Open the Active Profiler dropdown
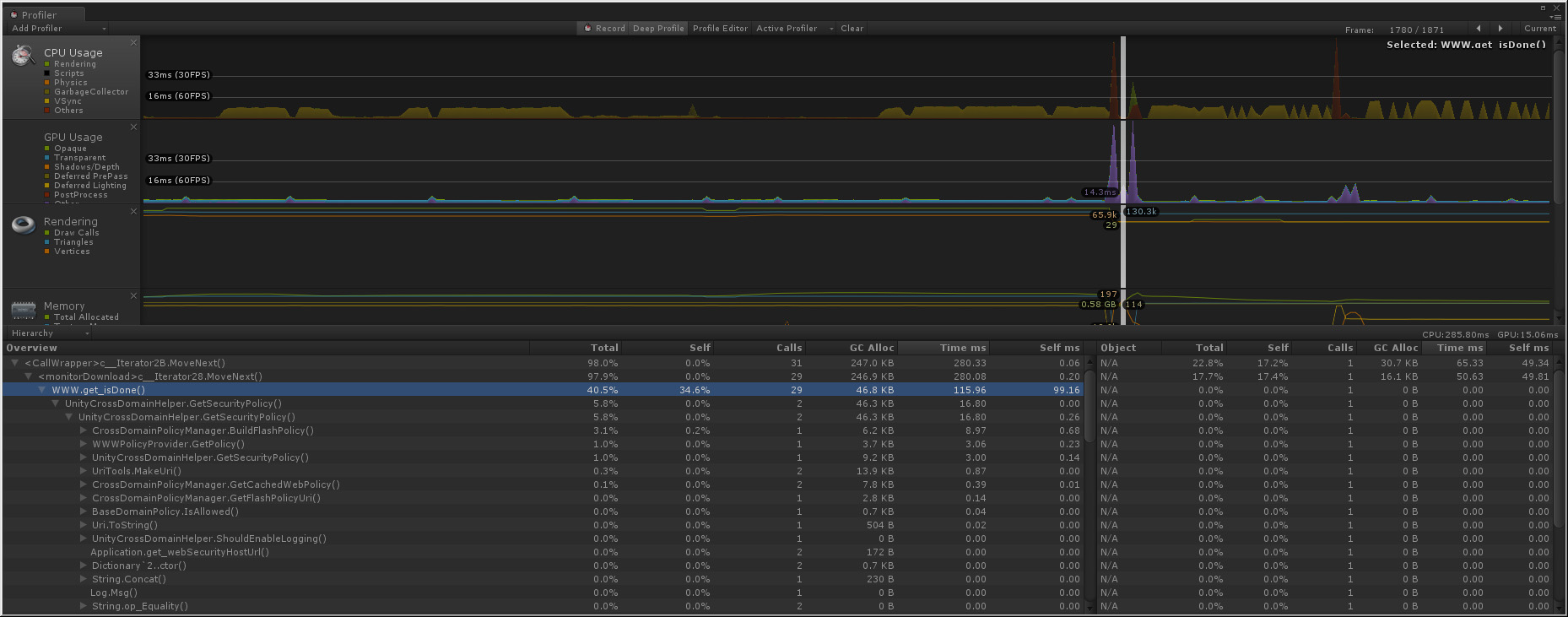Viewport: 1568px width, 617px height. pyautogui.click(x=793, y=29)
